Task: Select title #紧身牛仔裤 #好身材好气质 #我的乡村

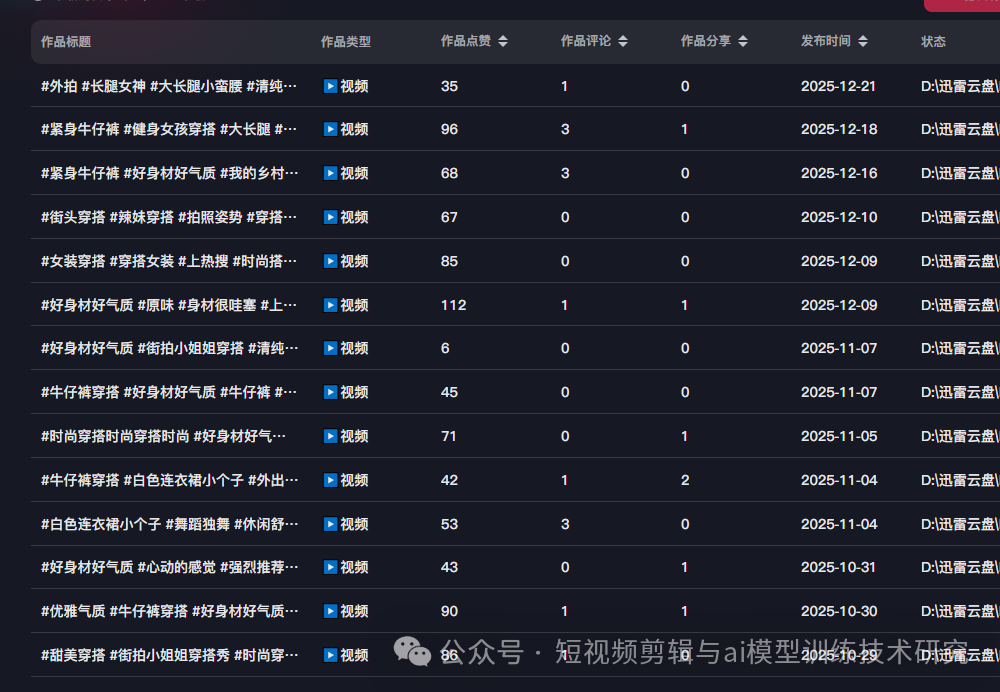Action: (169, 173)
